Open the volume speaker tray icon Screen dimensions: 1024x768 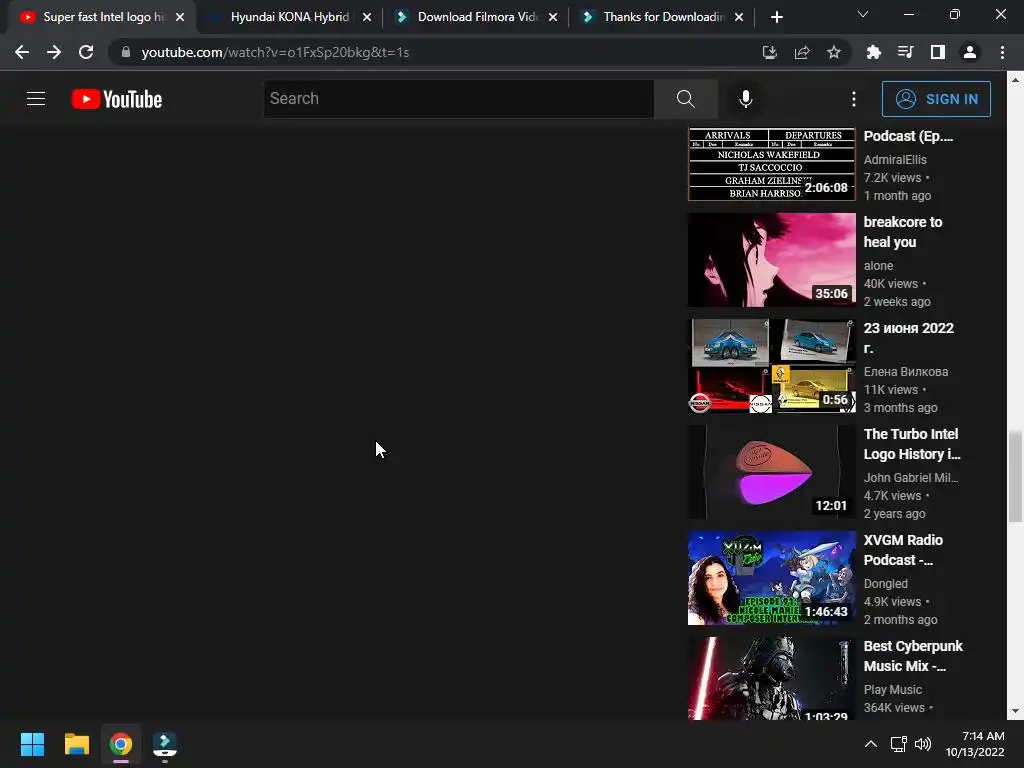click(923, 744)
